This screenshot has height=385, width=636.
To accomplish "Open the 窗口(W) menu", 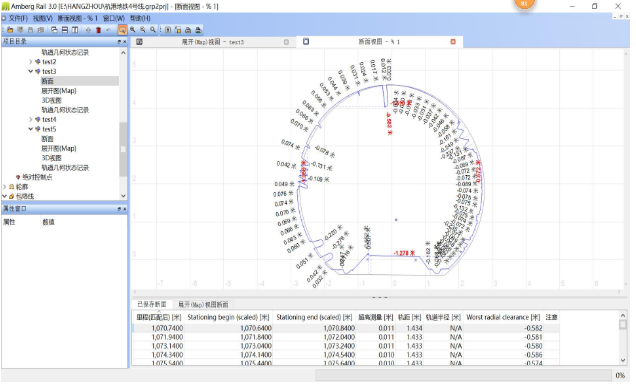I will tap(114, 18).
